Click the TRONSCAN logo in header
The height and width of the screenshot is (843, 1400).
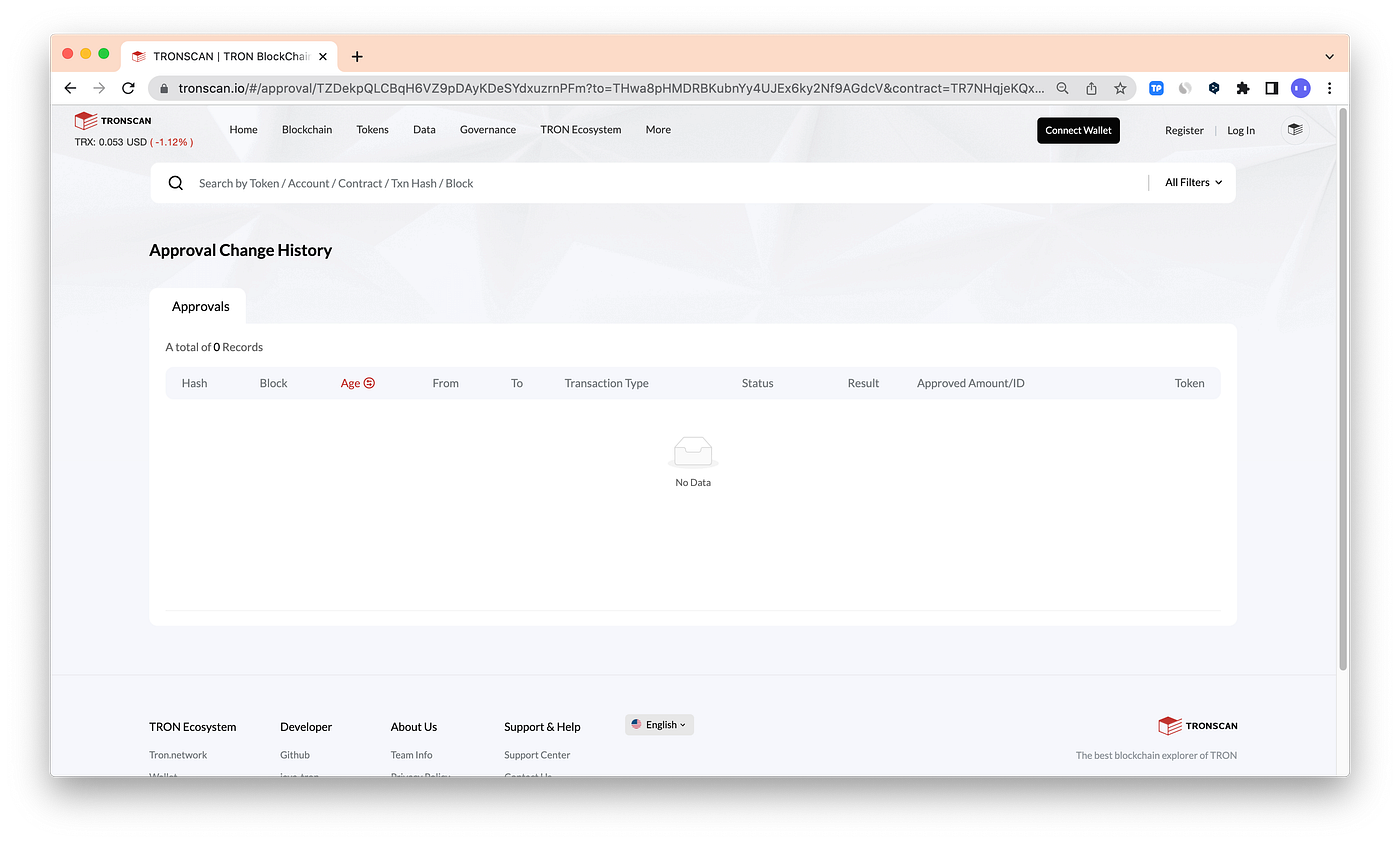pos(113,121)
